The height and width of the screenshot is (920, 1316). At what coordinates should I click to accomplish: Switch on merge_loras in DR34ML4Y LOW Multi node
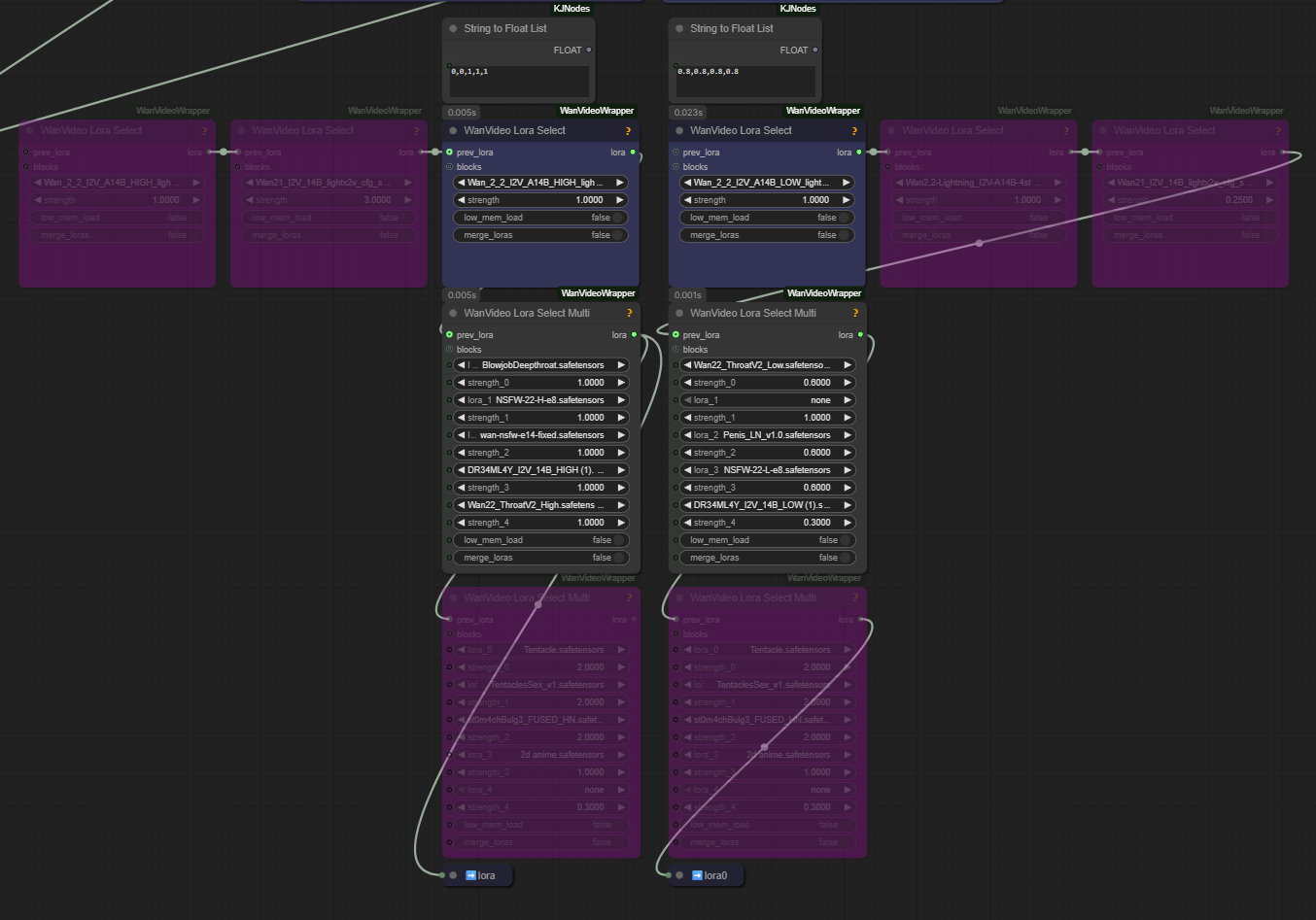pyautogui.click(x=767, y=558)
